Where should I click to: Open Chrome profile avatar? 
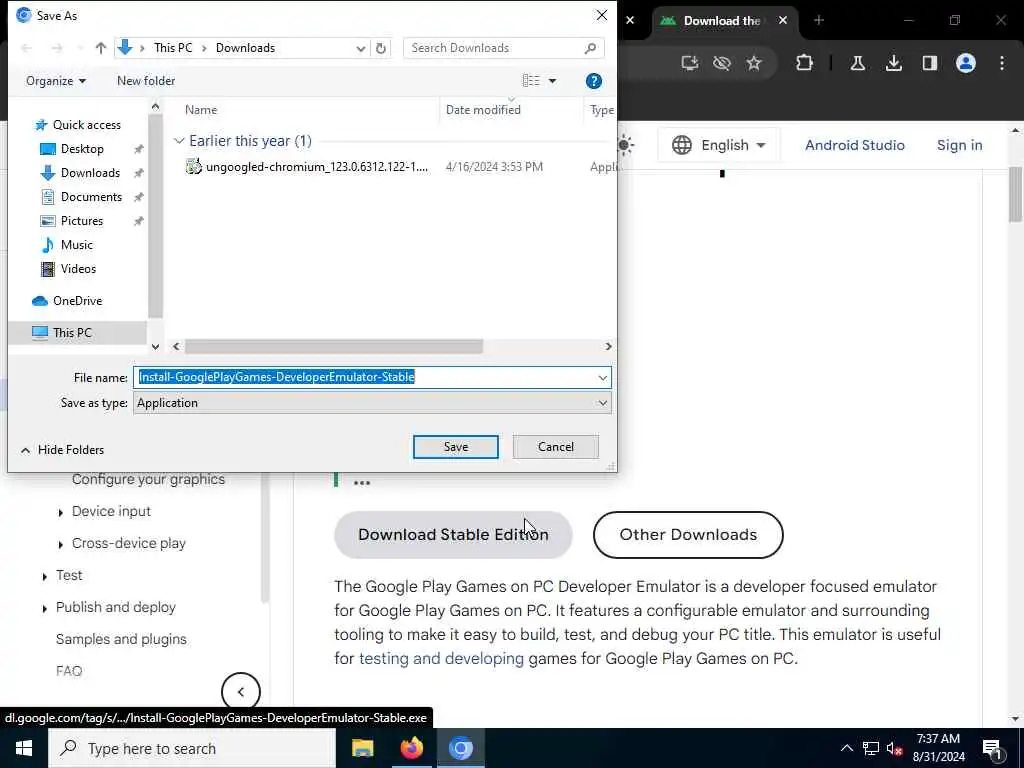coord(965,63)
